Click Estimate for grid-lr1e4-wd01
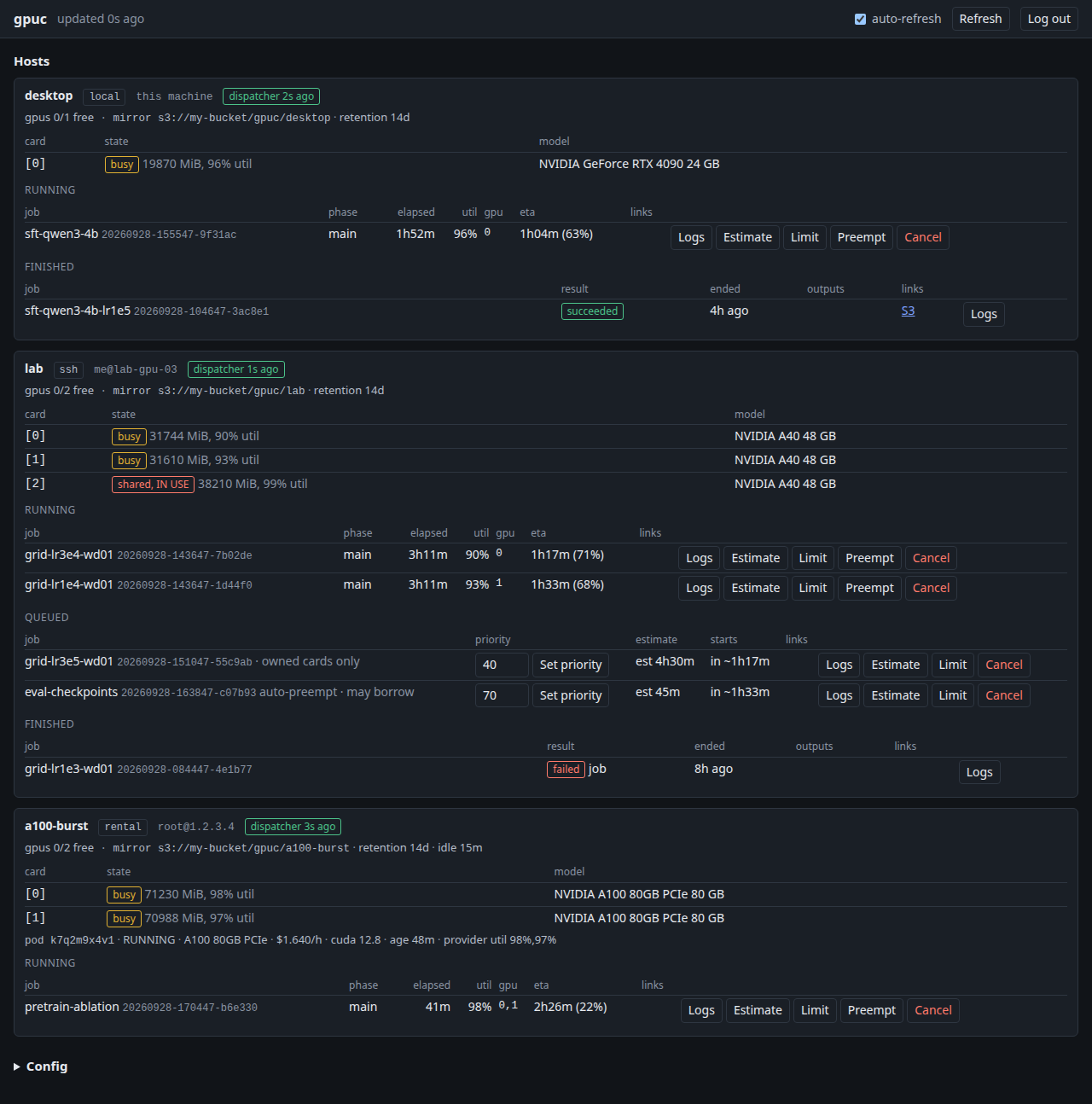This screenshot has width=1092, height=1104. click(756, 588)
